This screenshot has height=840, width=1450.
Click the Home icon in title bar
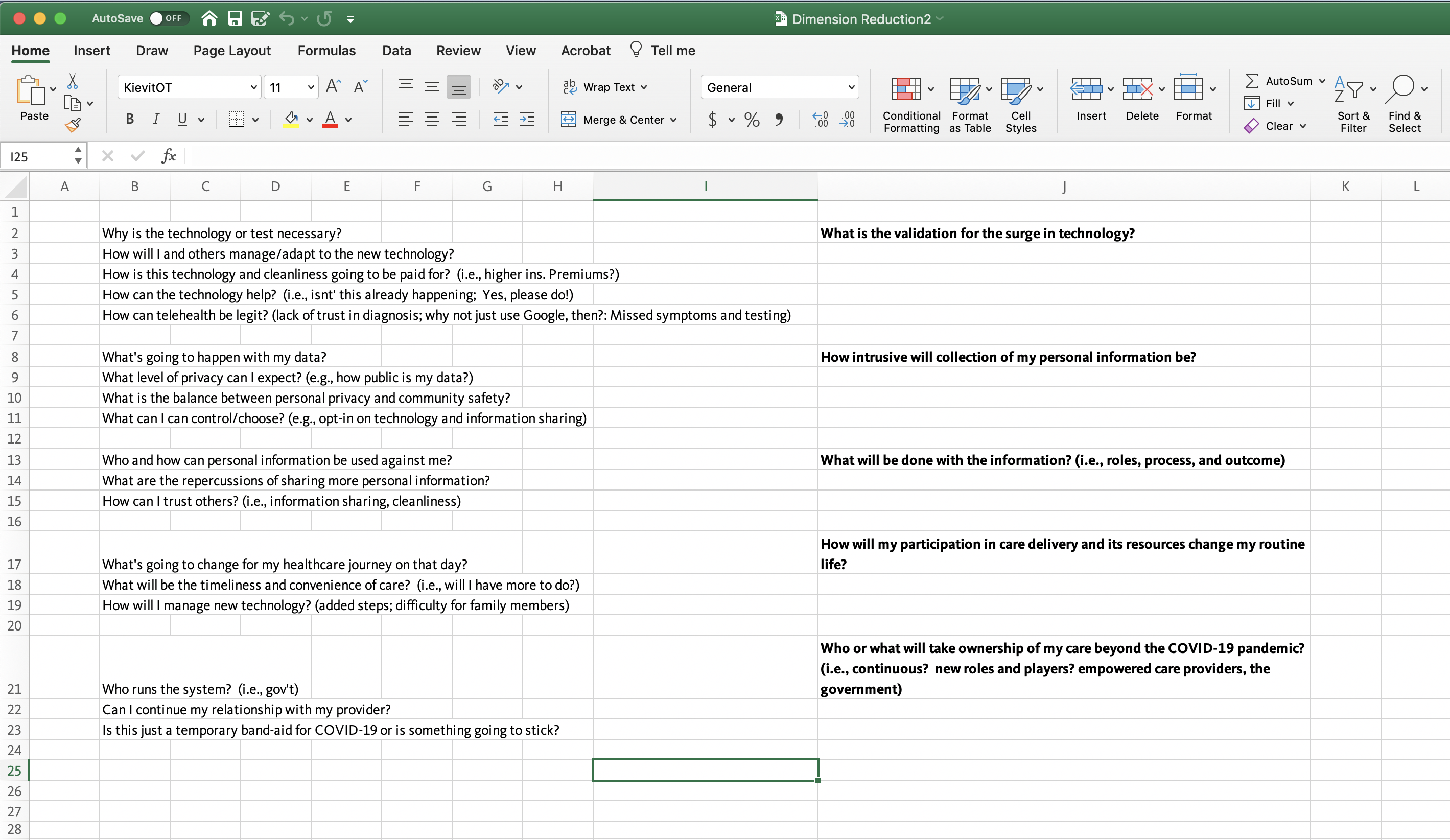coord(209,18)
